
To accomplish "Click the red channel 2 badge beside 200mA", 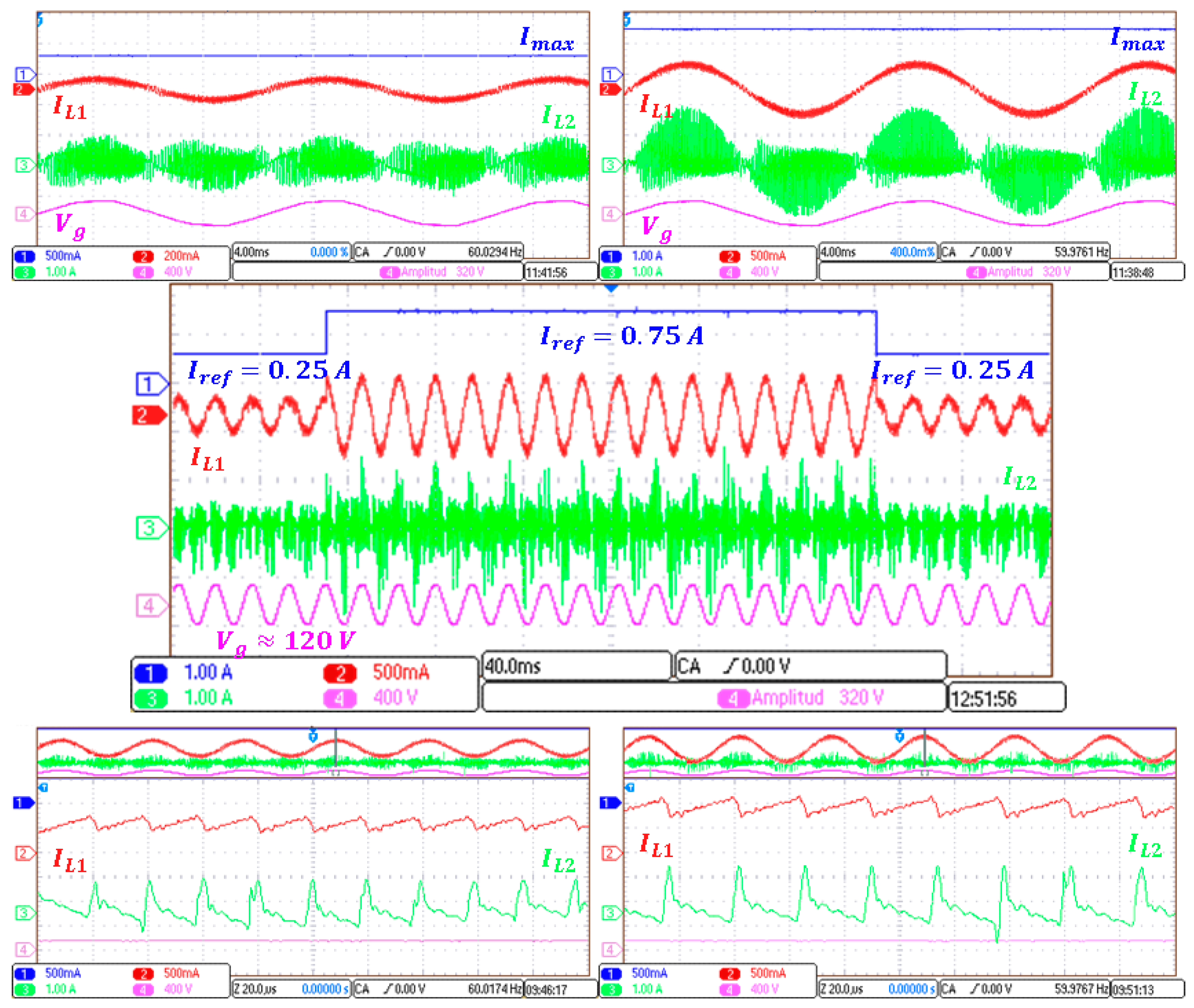I will click(143, 257).
